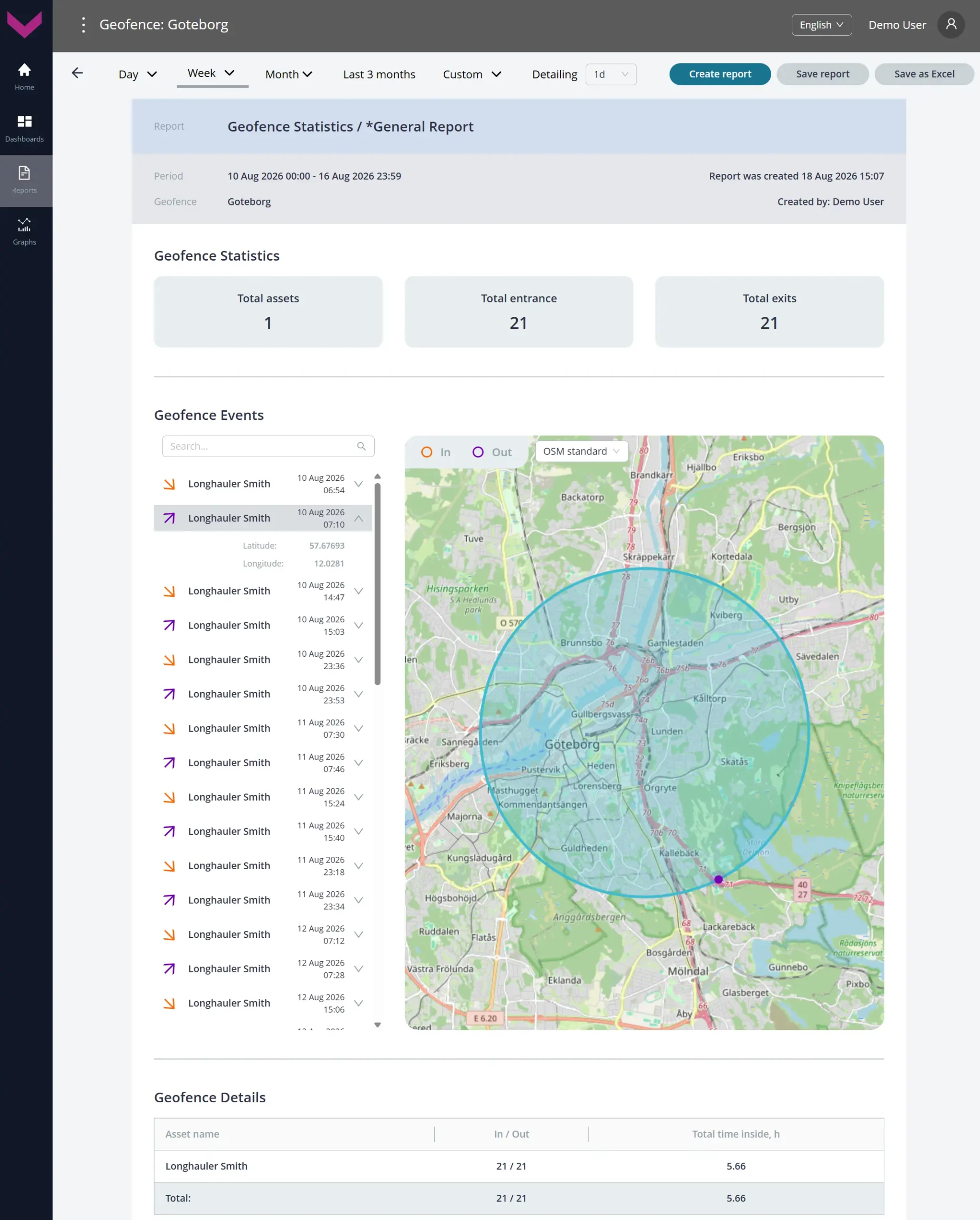Click entry arrow icon for 11 Aug 07:30
Image resolution: width=980 pixels, height=1220 pixels.
pyautogui.click(x=169, y=728)
